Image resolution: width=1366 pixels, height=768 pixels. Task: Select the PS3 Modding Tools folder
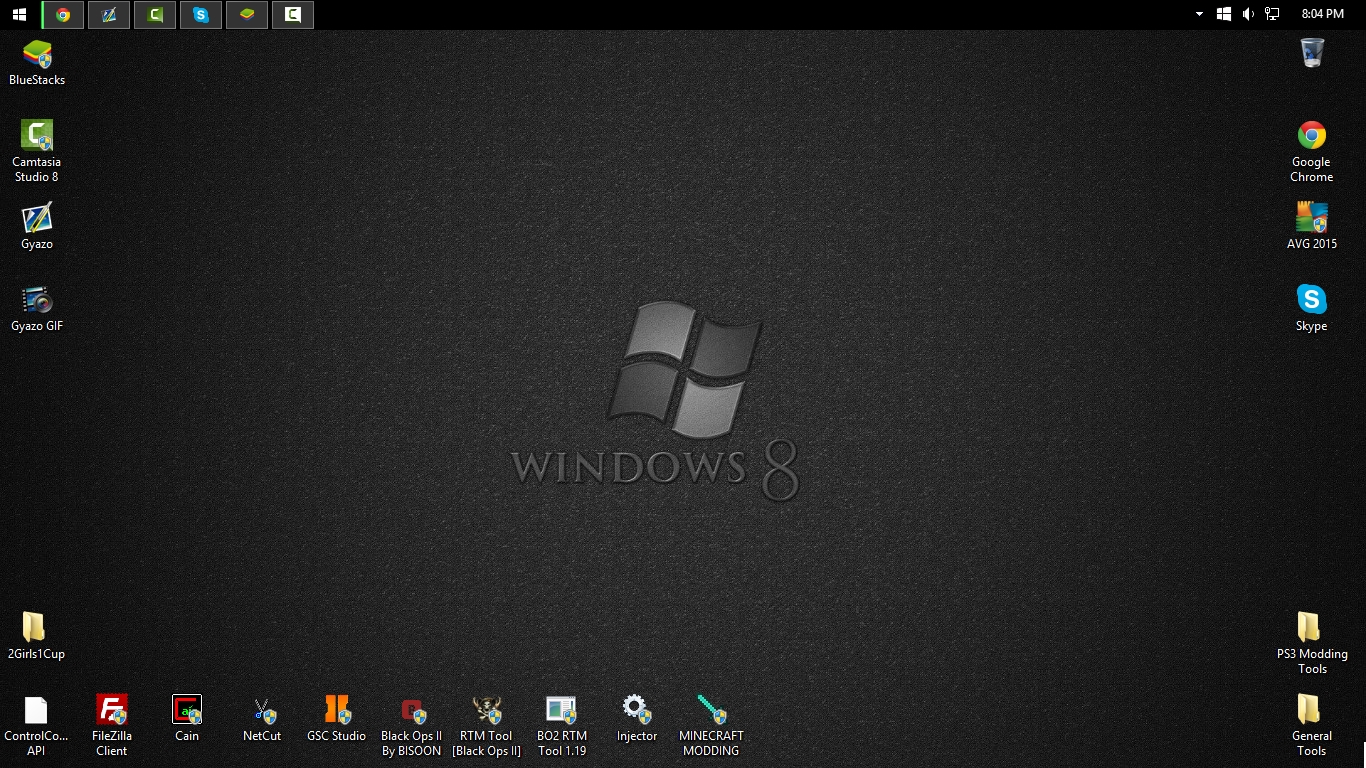click(1312, 643)
